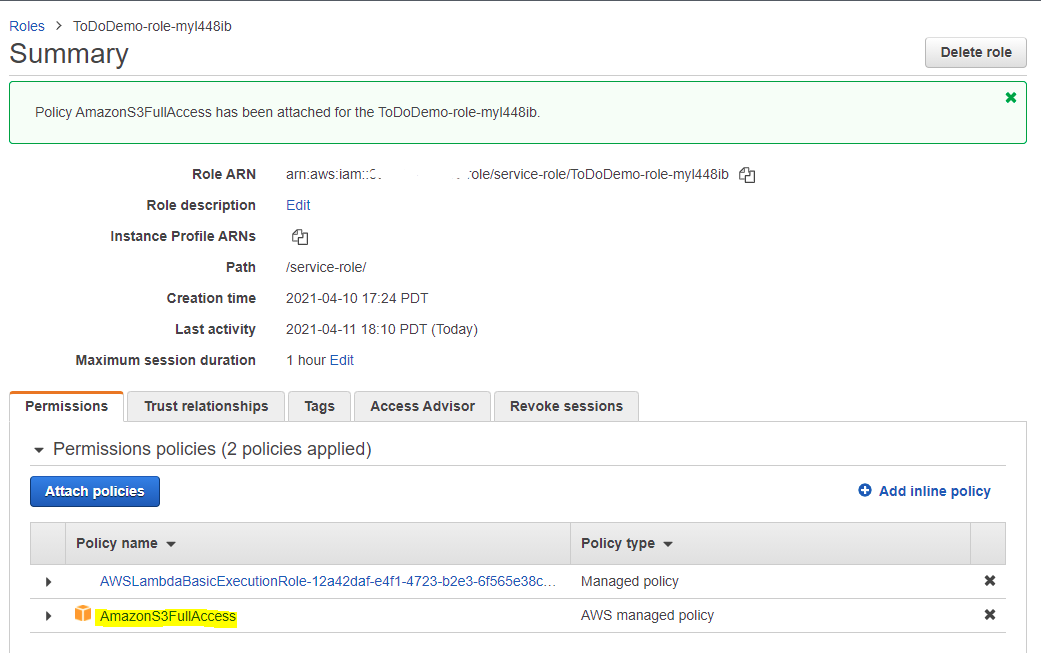Screen dimensions: 1041x653
Task: Expand the AWSLambdaBasicExecutionRole policy row
Action: 48,582
